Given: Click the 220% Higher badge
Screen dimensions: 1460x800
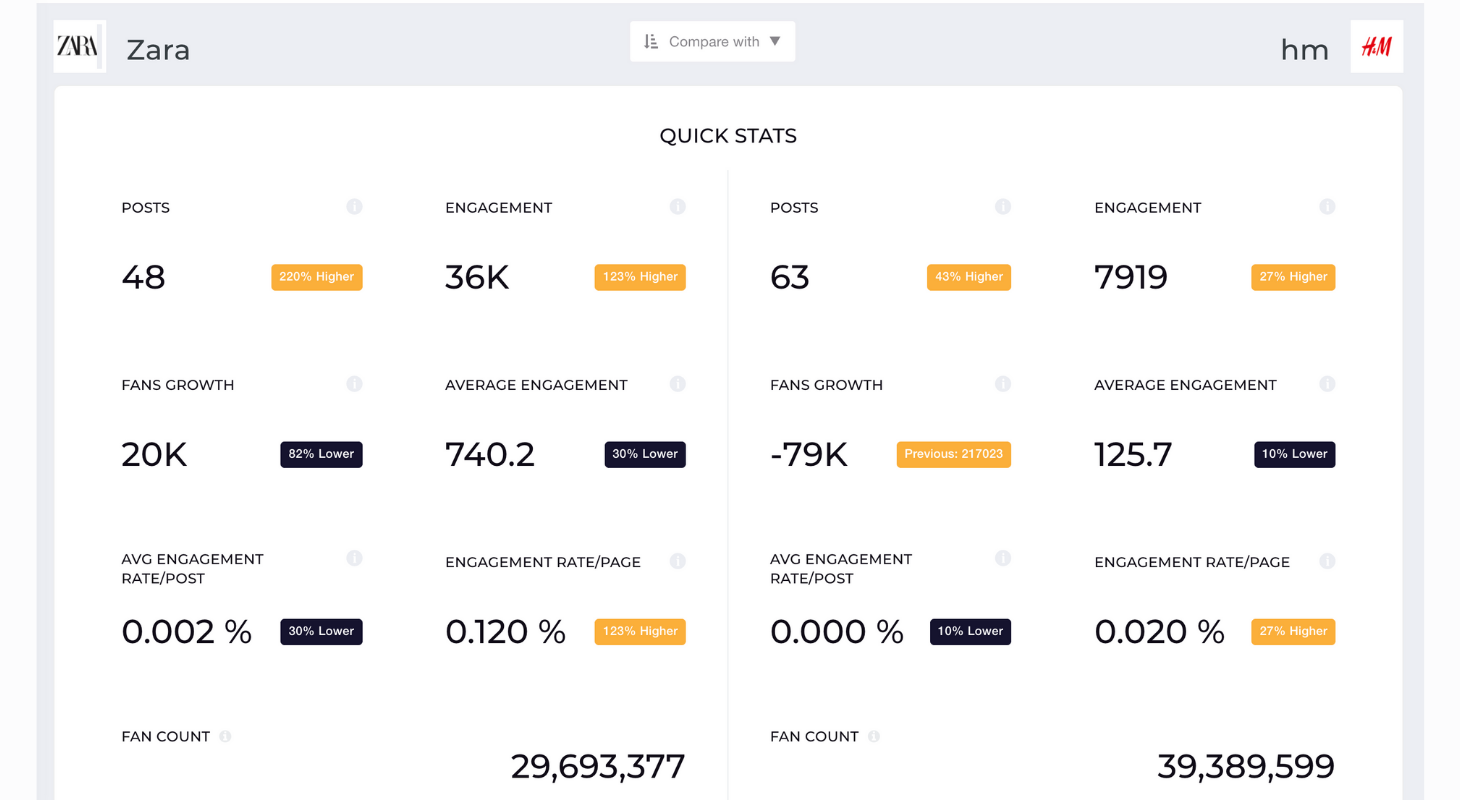Looking at the screenshot, I should (x=317, y=277).
